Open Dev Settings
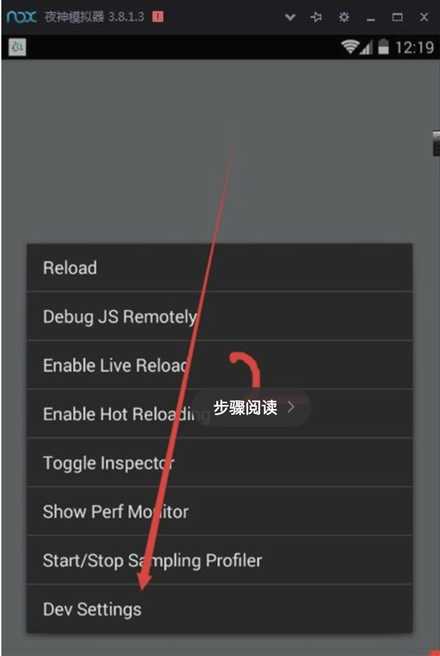Image resolution: width=440 pixels, height=656 pixels. [x=220, y=609]
